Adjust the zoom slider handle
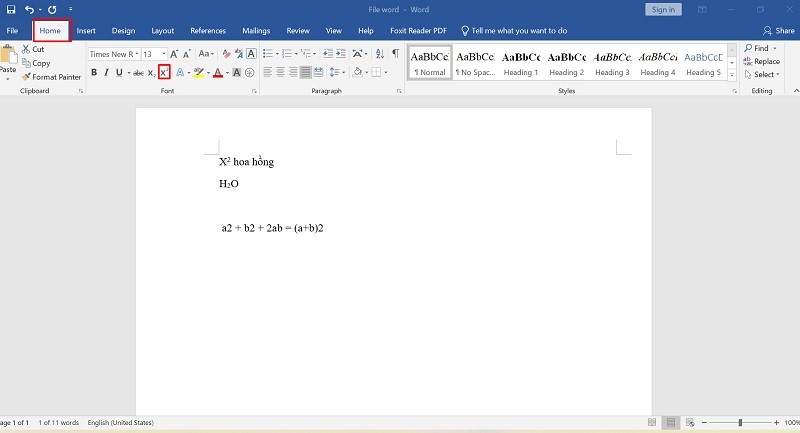Viewport: 800px width, 433px height. pos(740,422)
